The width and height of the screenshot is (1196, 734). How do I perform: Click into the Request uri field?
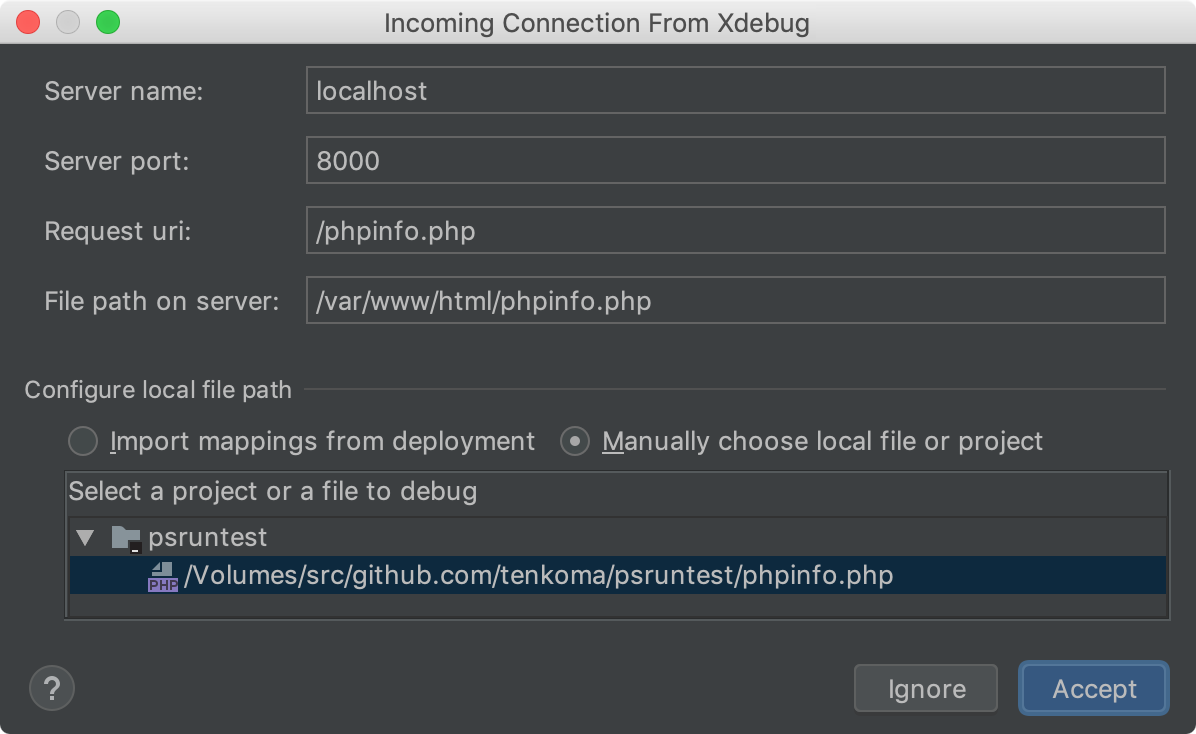(x=735, y=231)
